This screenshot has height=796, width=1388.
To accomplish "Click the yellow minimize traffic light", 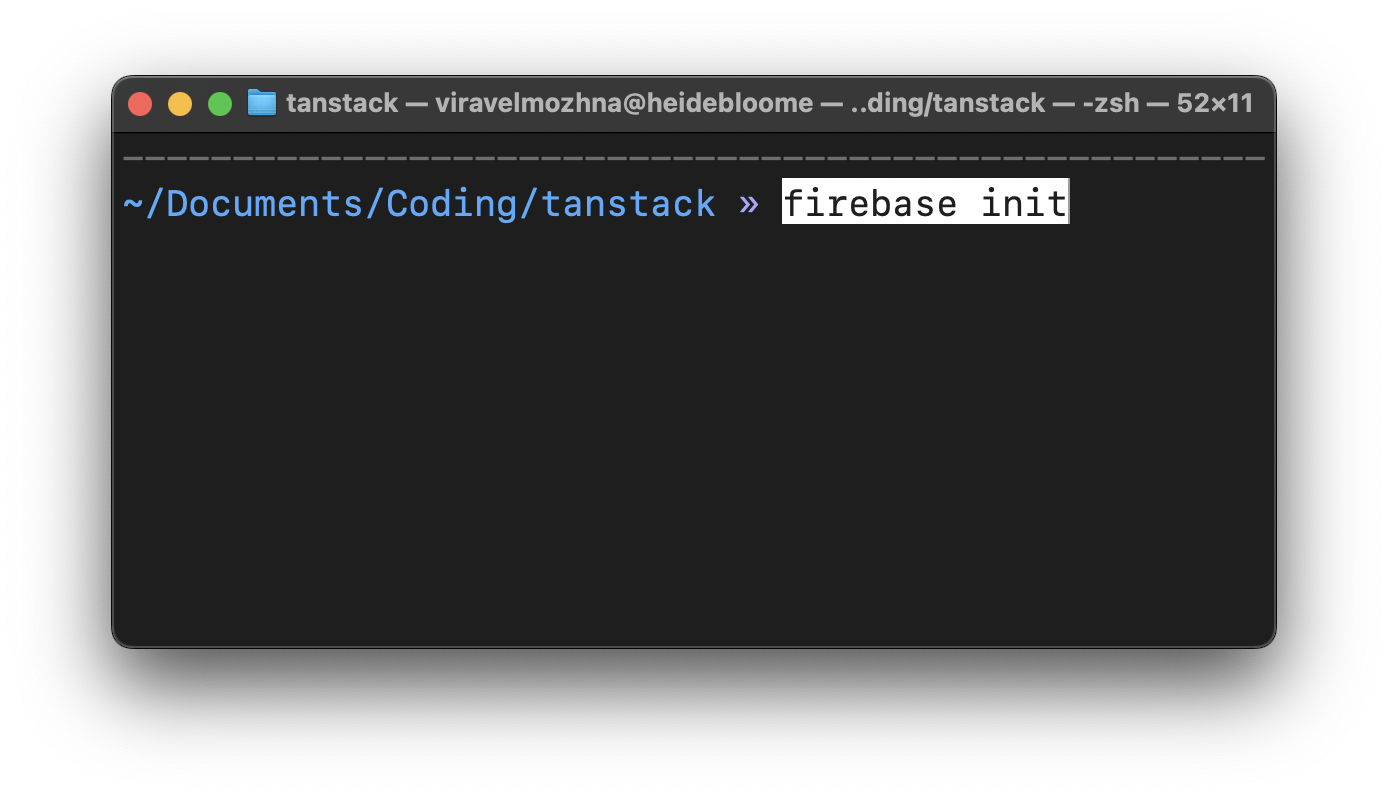I will click(179, 103).
